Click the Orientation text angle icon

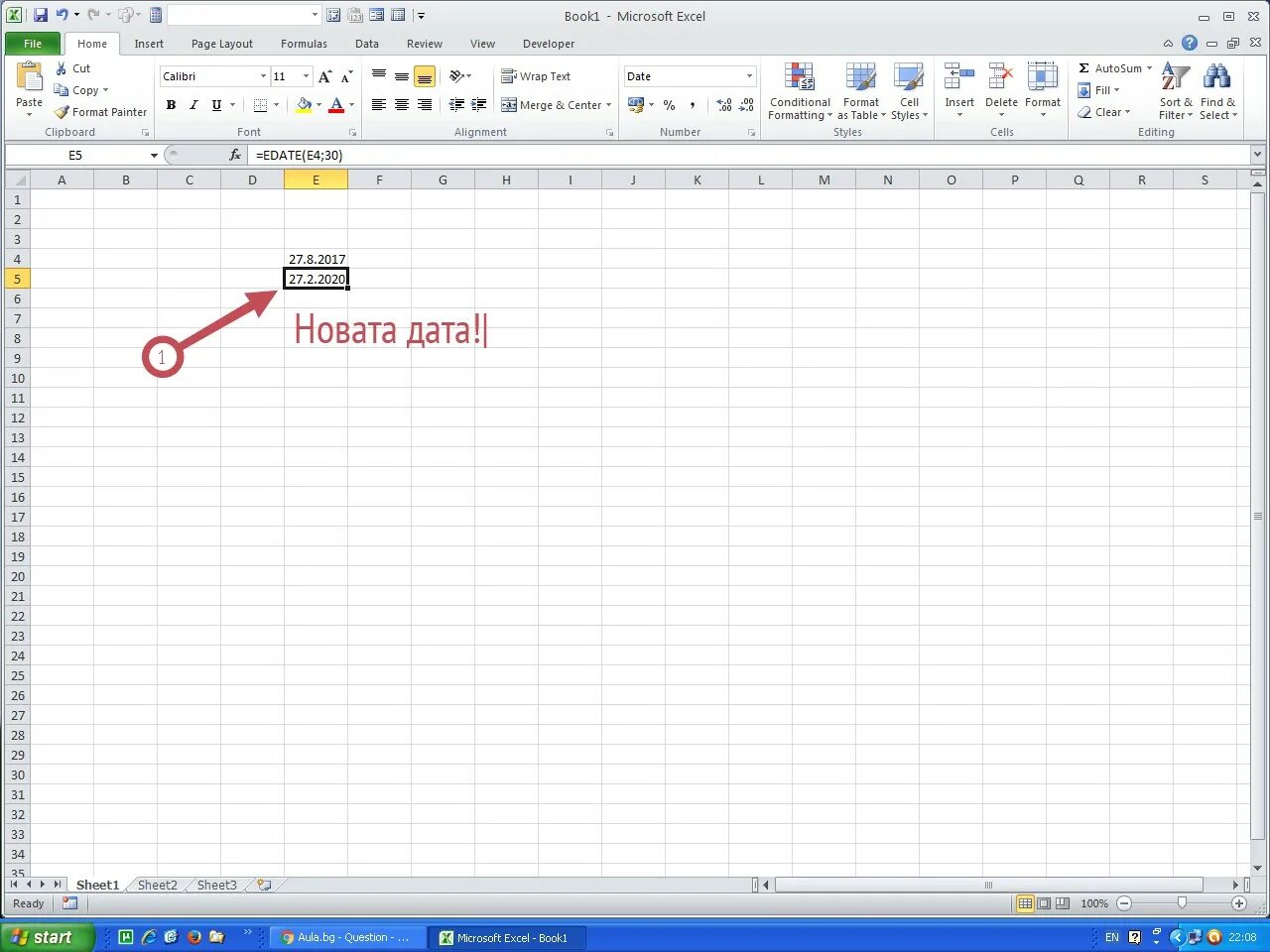[456, 76]
